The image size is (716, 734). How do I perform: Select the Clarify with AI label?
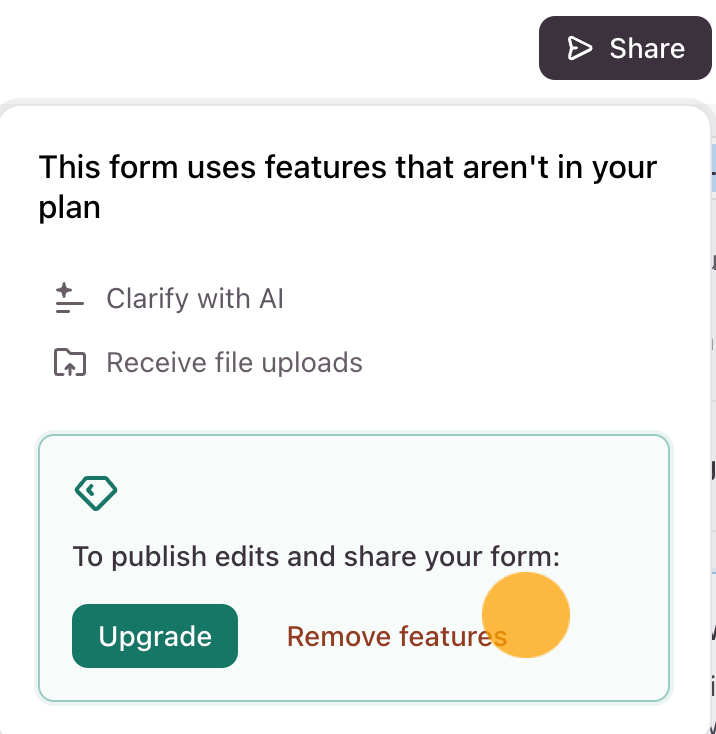[195, 298]
